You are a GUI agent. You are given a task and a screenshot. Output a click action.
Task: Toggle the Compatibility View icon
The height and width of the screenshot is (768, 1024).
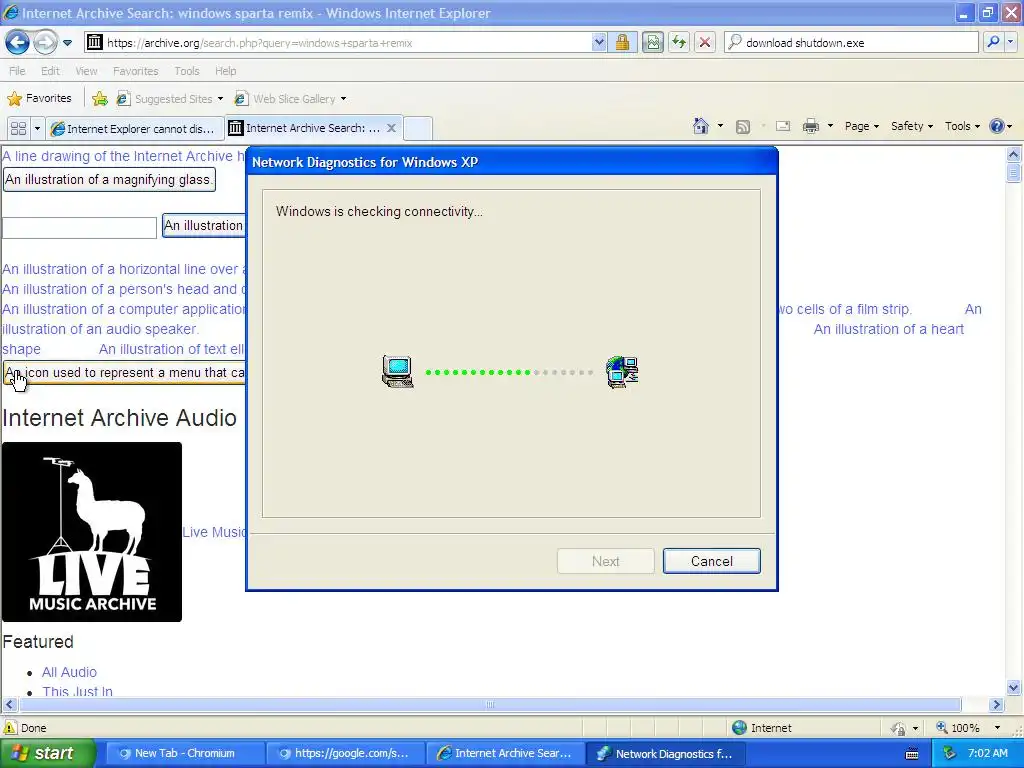pos(652,42)
